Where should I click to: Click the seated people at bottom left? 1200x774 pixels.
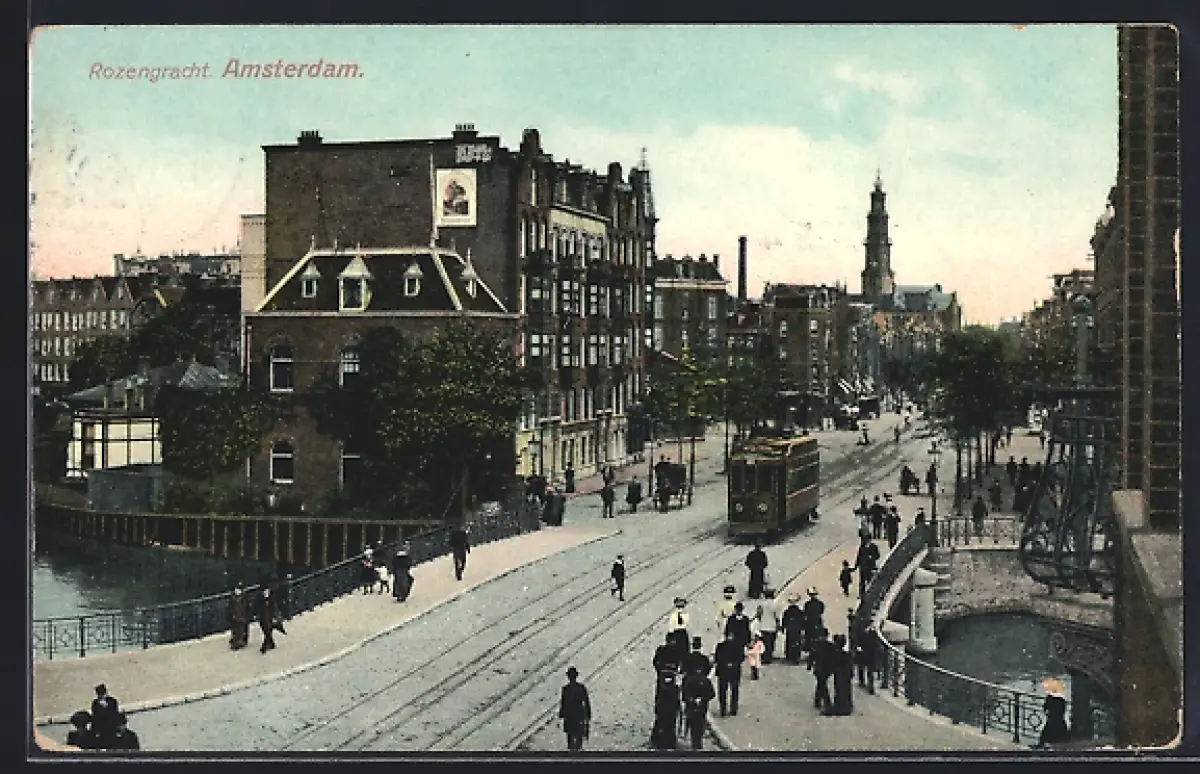click(102, 722)
